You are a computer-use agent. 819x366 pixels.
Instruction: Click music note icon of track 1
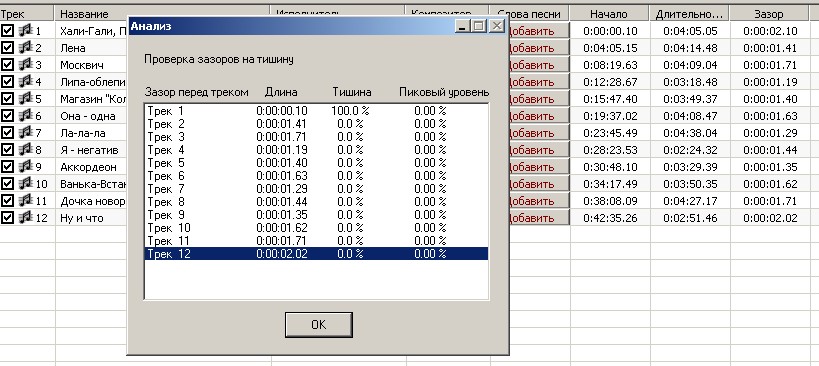pyautogui.click(x=25, y=31)
